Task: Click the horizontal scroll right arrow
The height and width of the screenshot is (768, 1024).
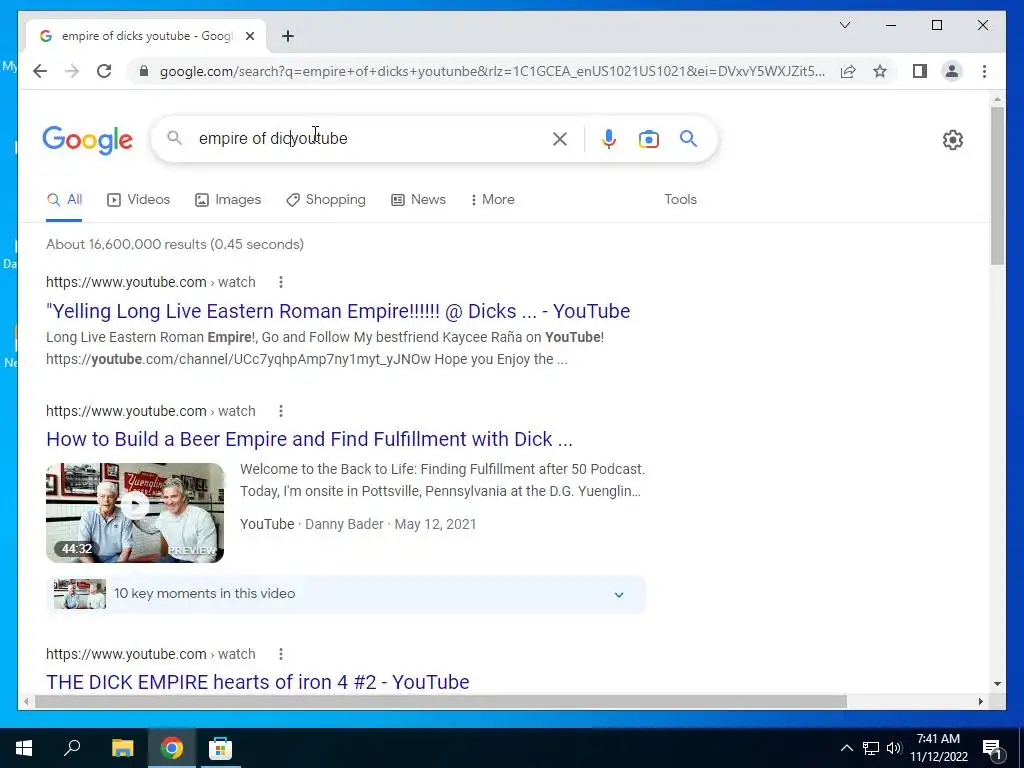Action: 980,702
